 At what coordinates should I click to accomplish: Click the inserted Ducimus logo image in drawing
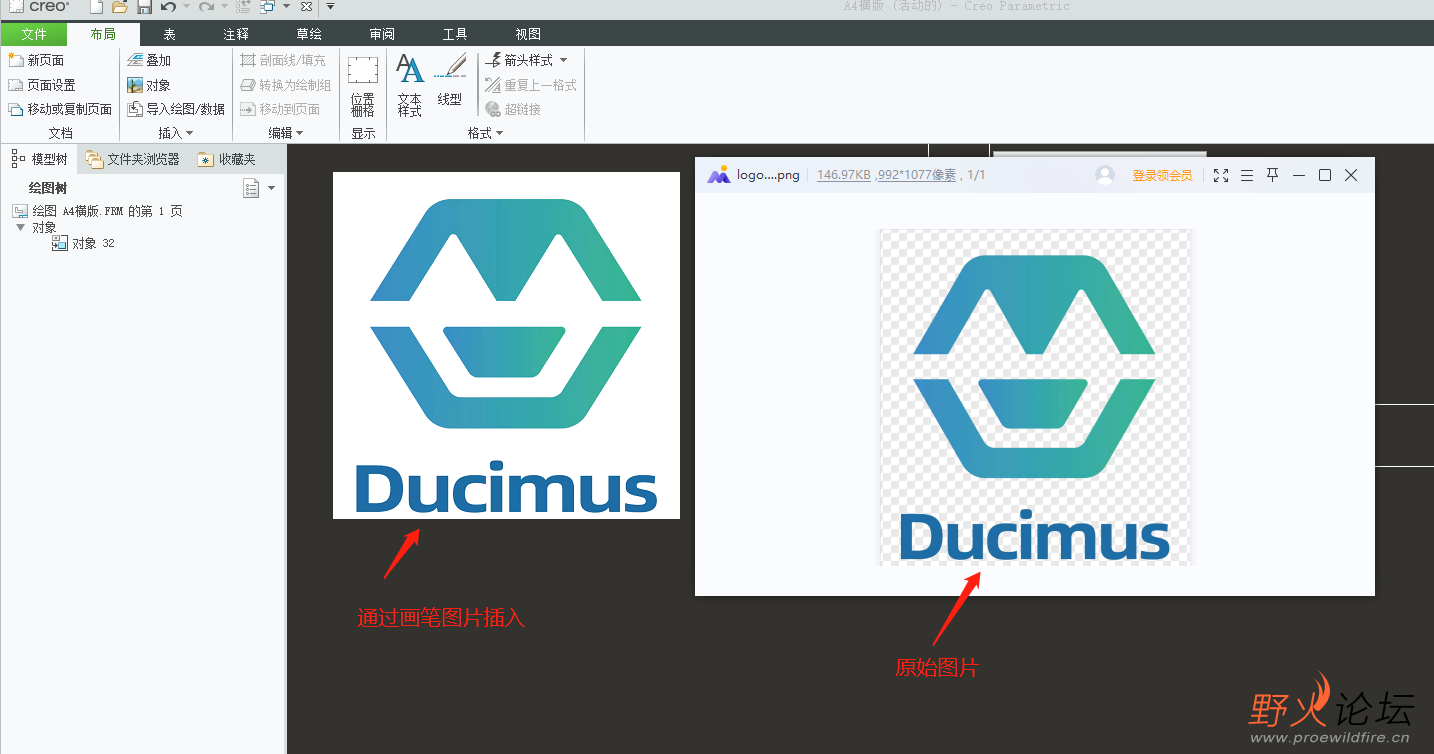506,345
